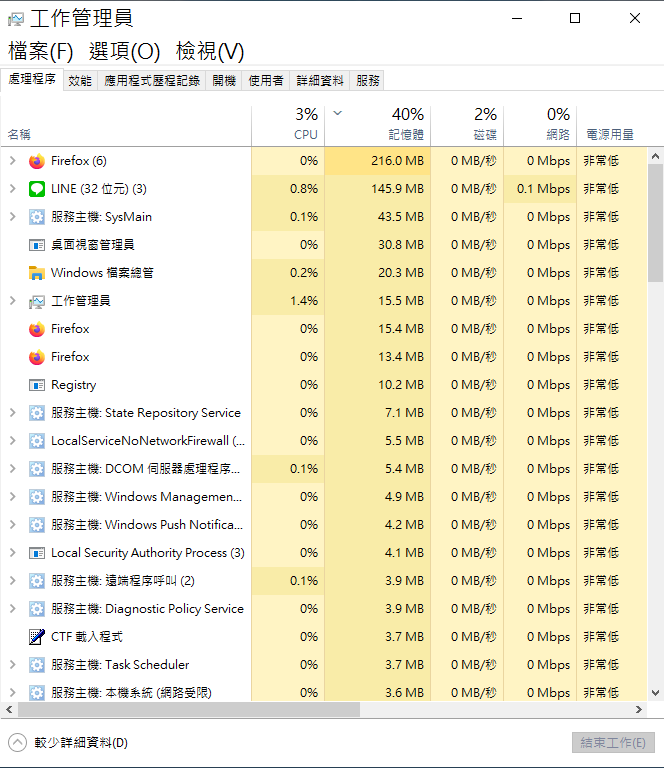Click the CTF 載入程式 pen icon
Screen dimensions: 664x768
[37, 637]
